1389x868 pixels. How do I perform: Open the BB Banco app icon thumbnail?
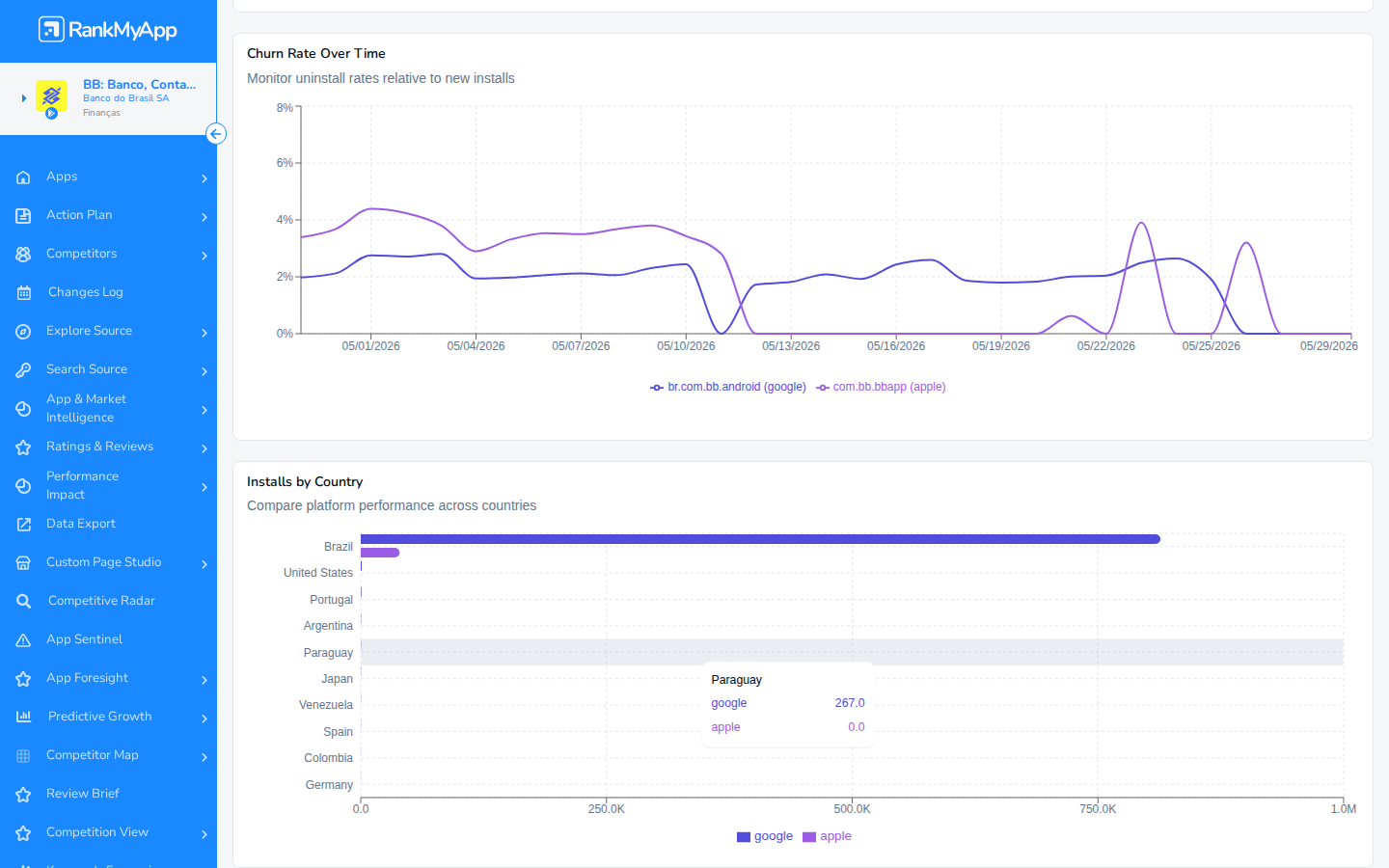point(51,96)
